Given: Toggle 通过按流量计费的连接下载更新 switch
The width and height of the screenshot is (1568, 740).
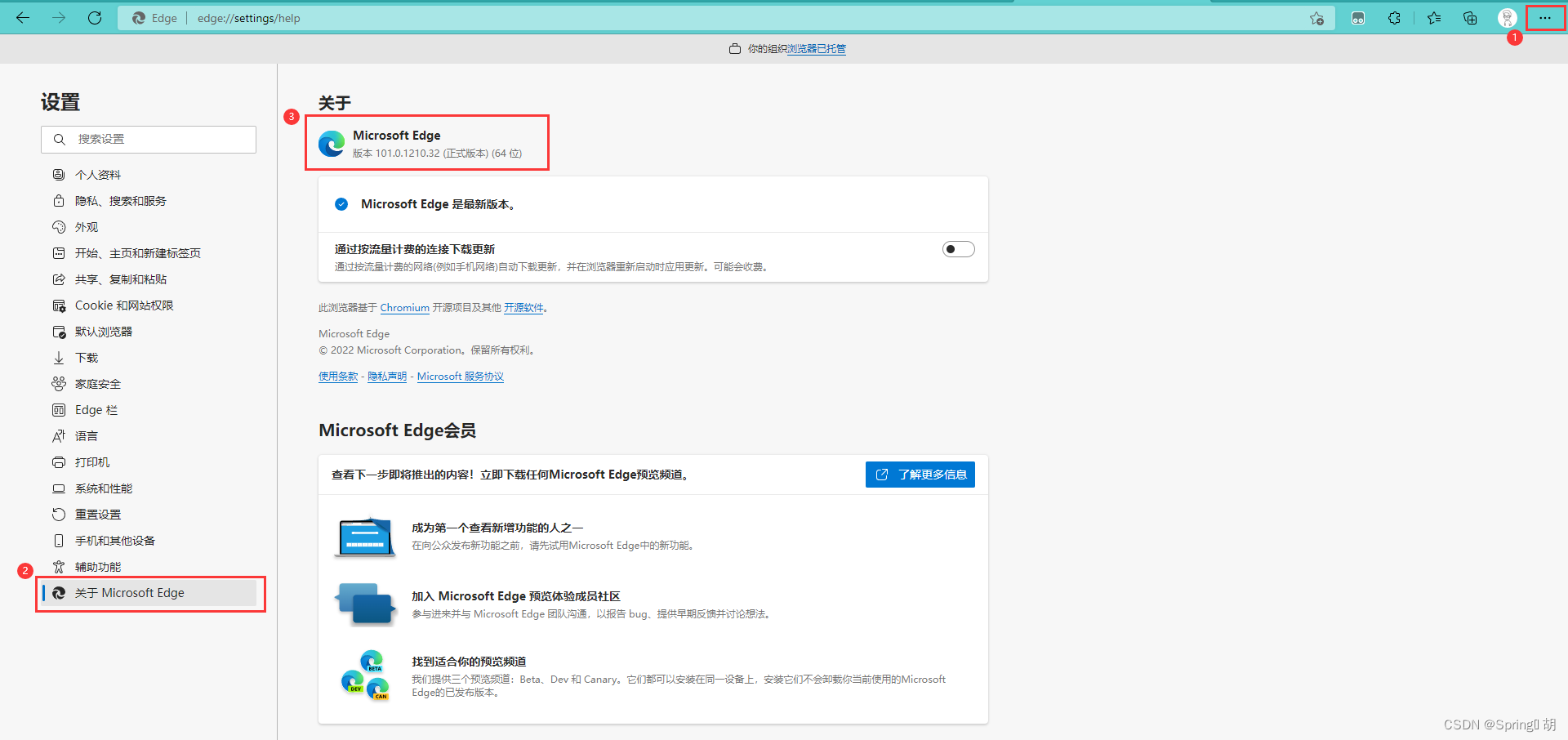Looking at the screenshot, I should click(958, 249).
